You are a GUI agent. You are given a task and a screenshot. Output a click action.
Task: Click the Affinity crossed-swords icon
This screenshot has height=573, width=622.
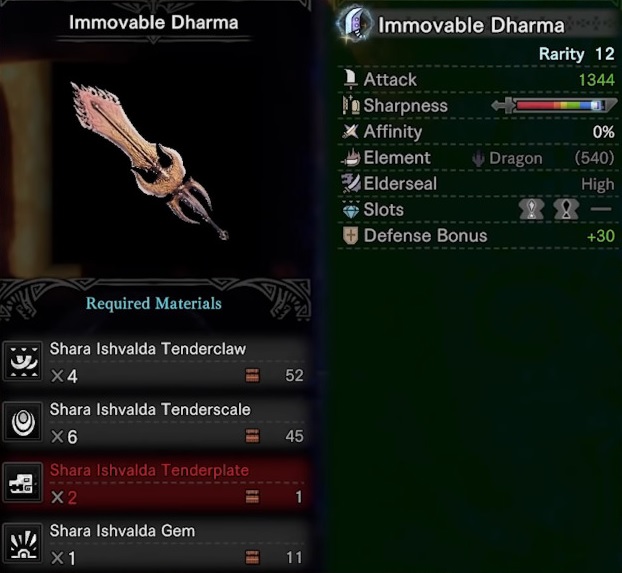click(351, 131)
